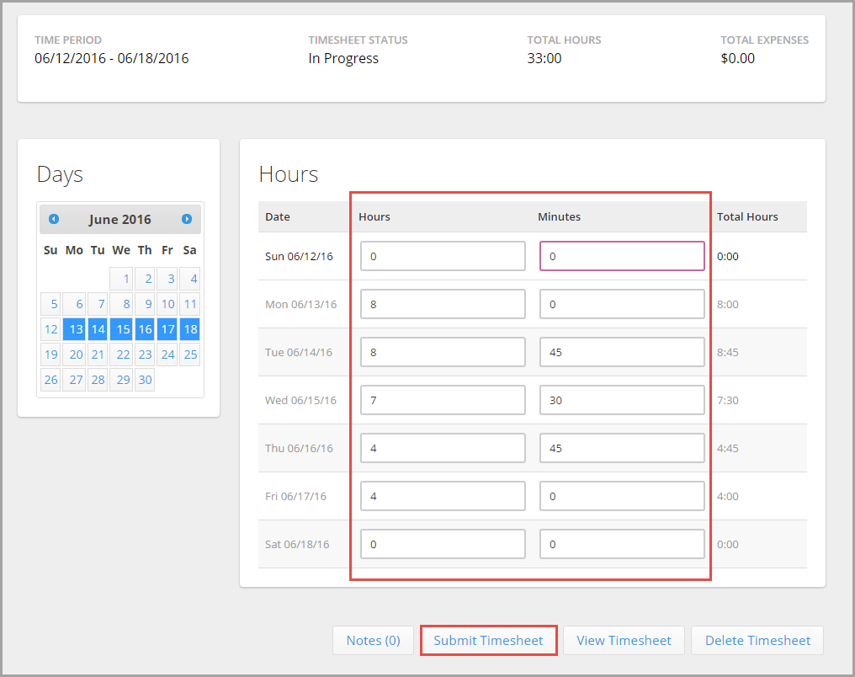Image resolution: width=855 pixels, height=677 pixels.
Task: Click Saturday 06/18/16 minutes field
Action: (622, 544)
